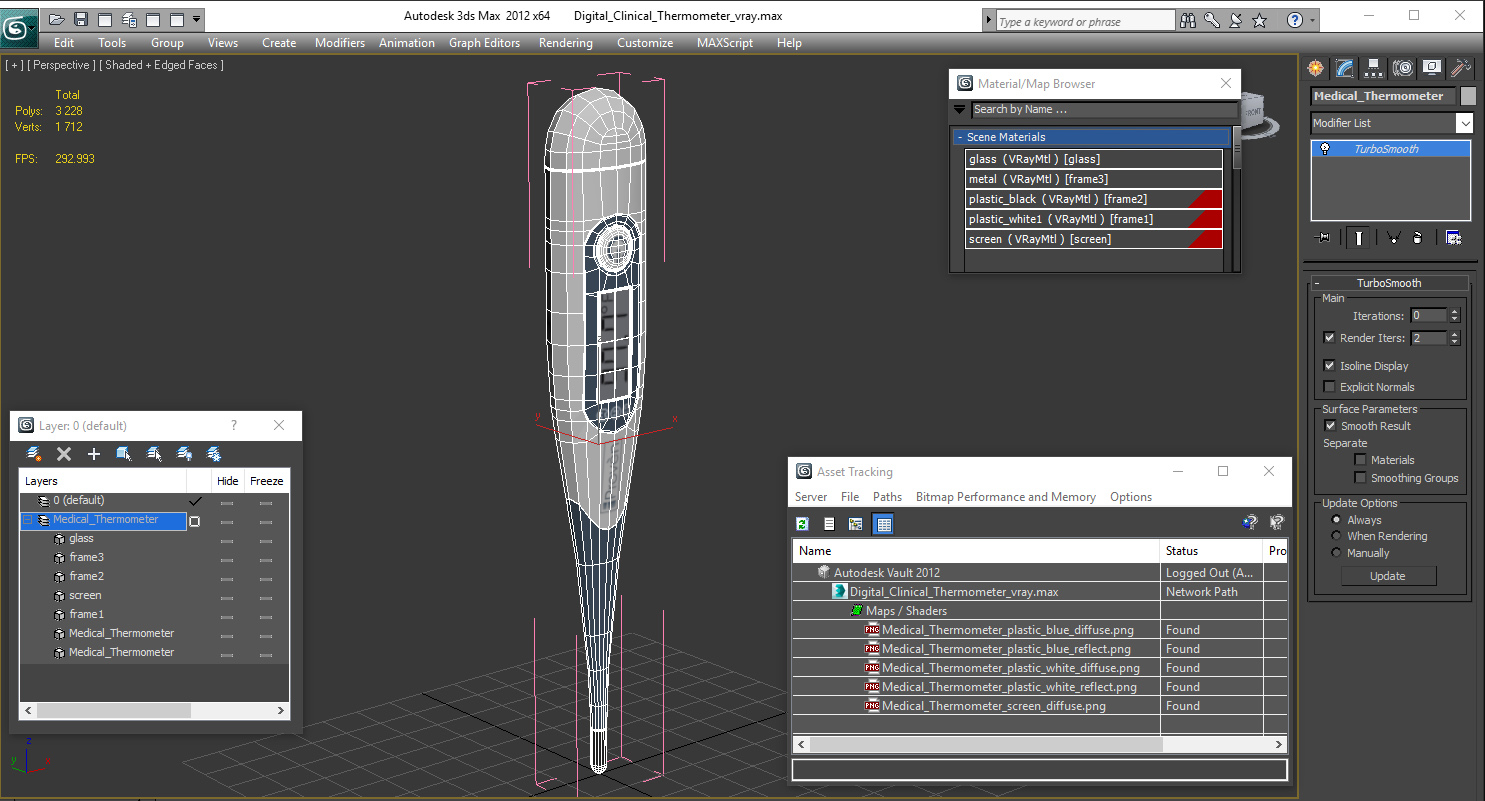The image size is (1485, 801).
Task: Collapse Medical_Thermometer layer tree node
Action: coord(27,520)
